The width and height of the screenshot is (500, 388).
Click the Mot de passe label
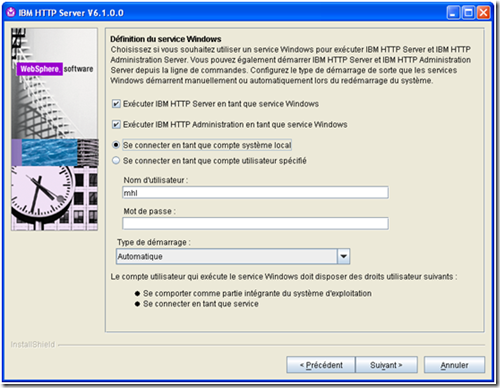point(149,211)
